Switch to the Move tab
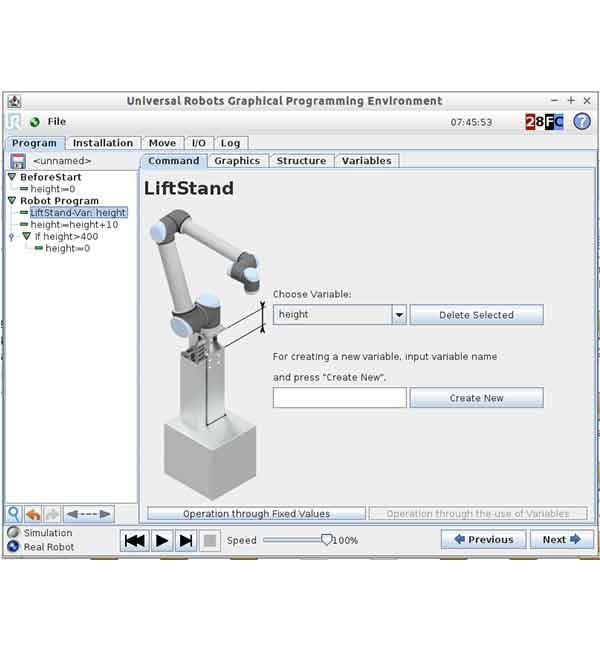The width and height of the screenshot is (600, 650). pos(163,143)
